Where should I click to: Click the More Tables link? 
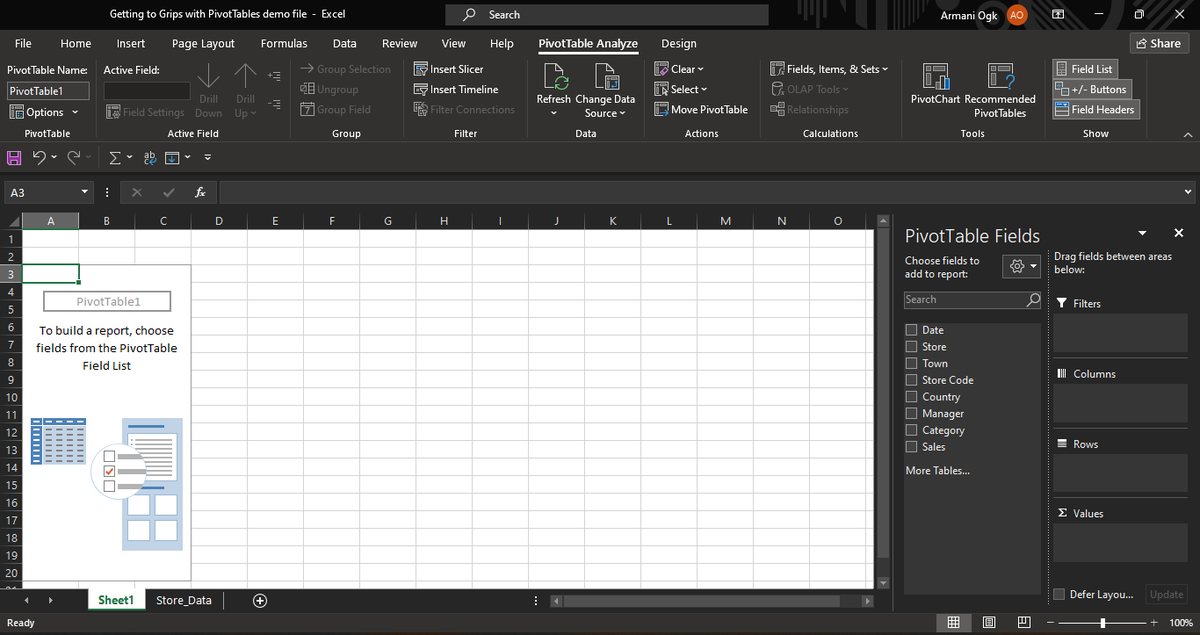pyautogui.click(x=937, y=470)
